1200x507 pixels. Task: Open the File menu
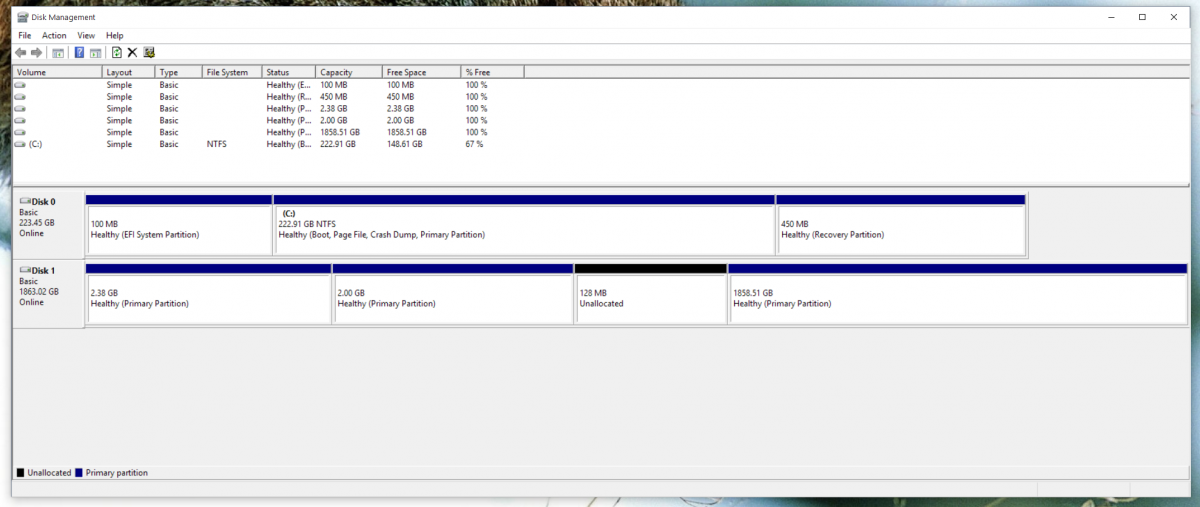25,35
